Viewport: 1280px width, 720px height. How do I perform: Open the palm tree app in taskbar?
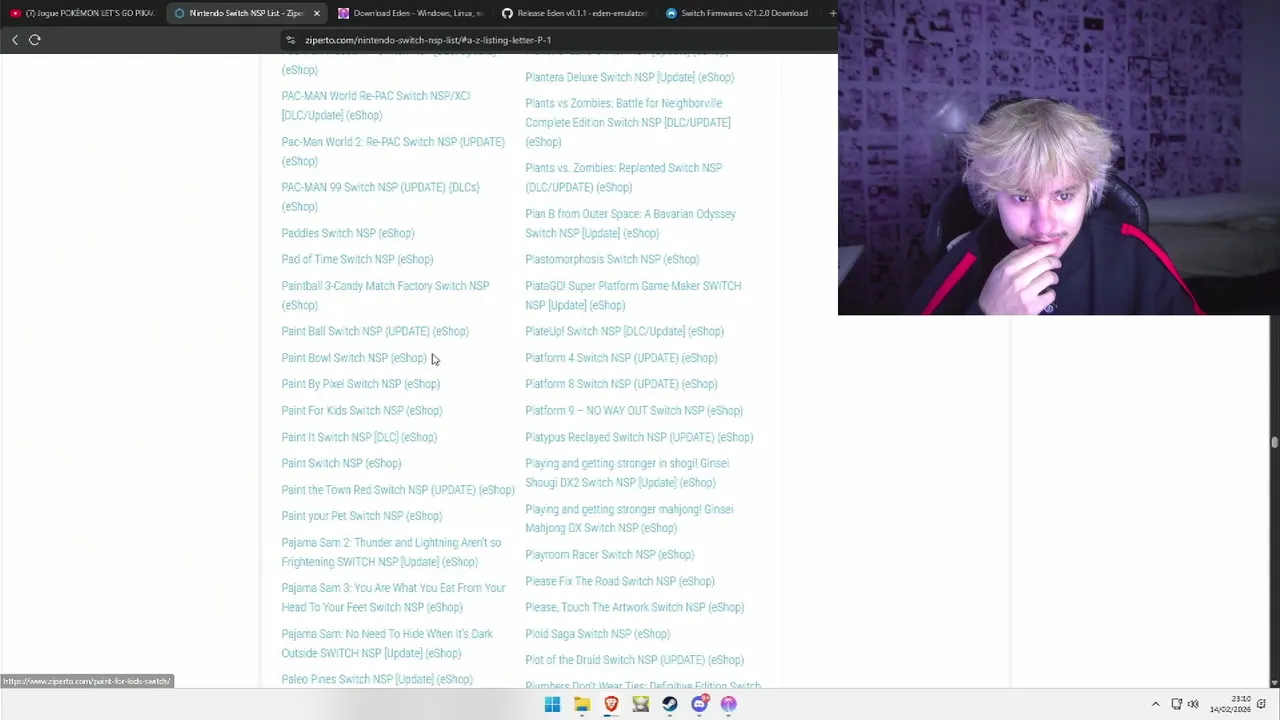pyautogui.click(x=729, y=704)
